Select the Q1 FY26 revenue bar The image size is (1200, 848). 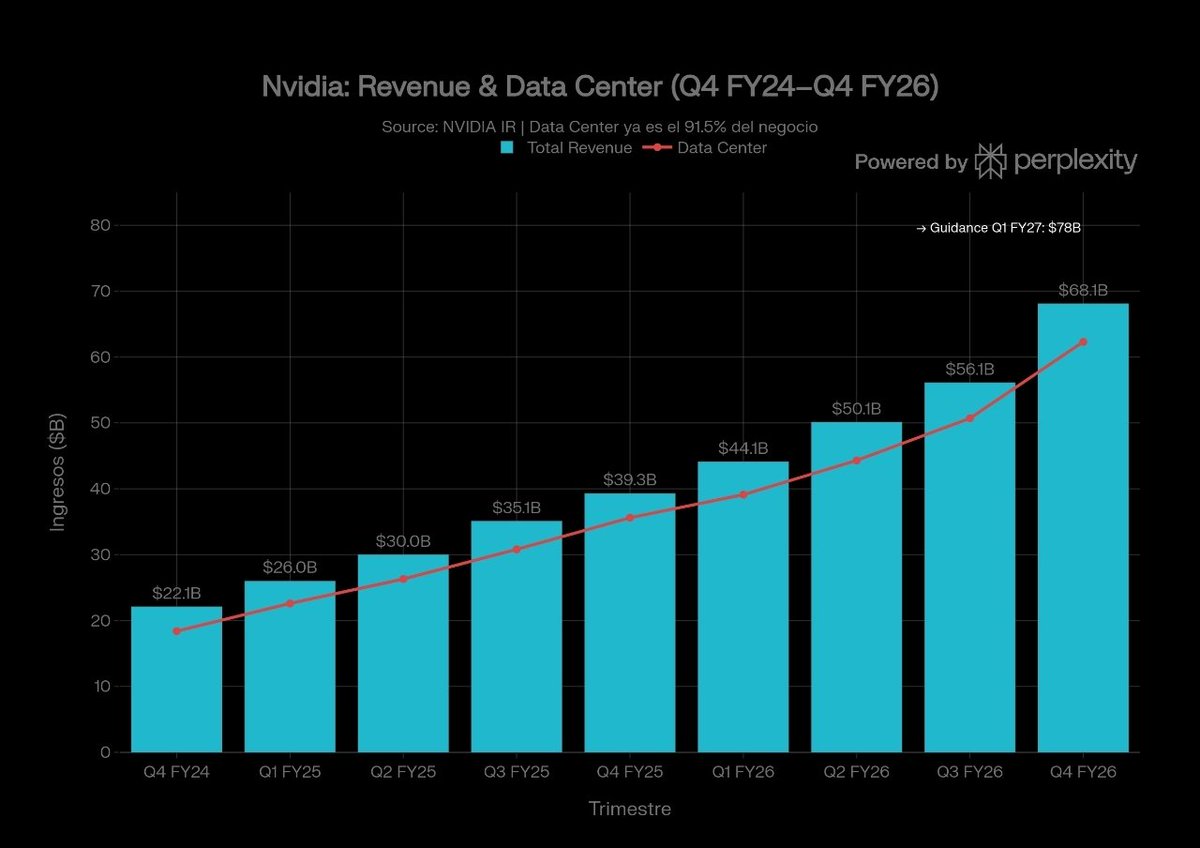point(743,606)
